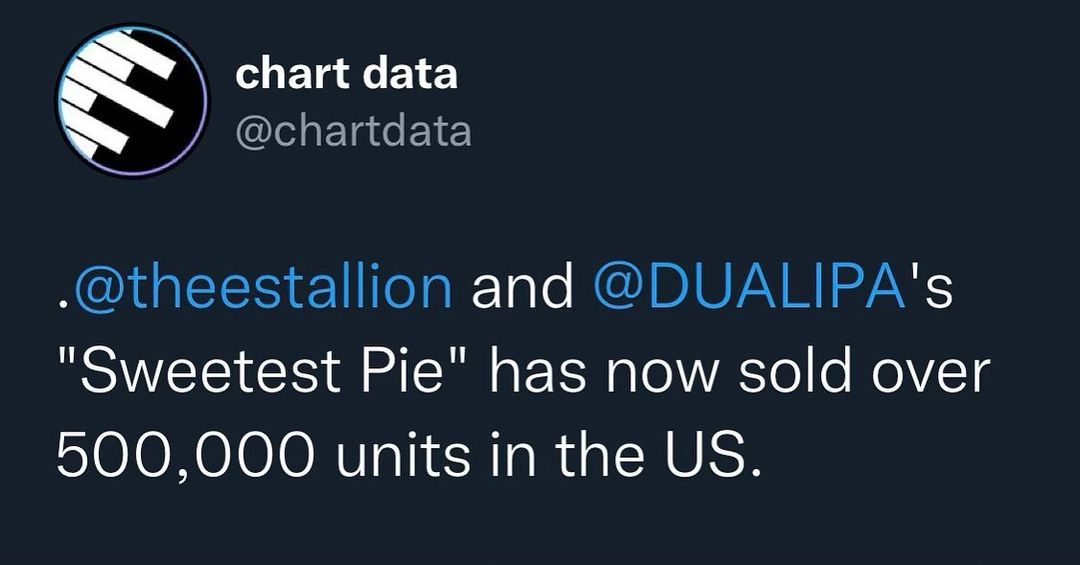Open the "chart data" display name

click(346, 75)
